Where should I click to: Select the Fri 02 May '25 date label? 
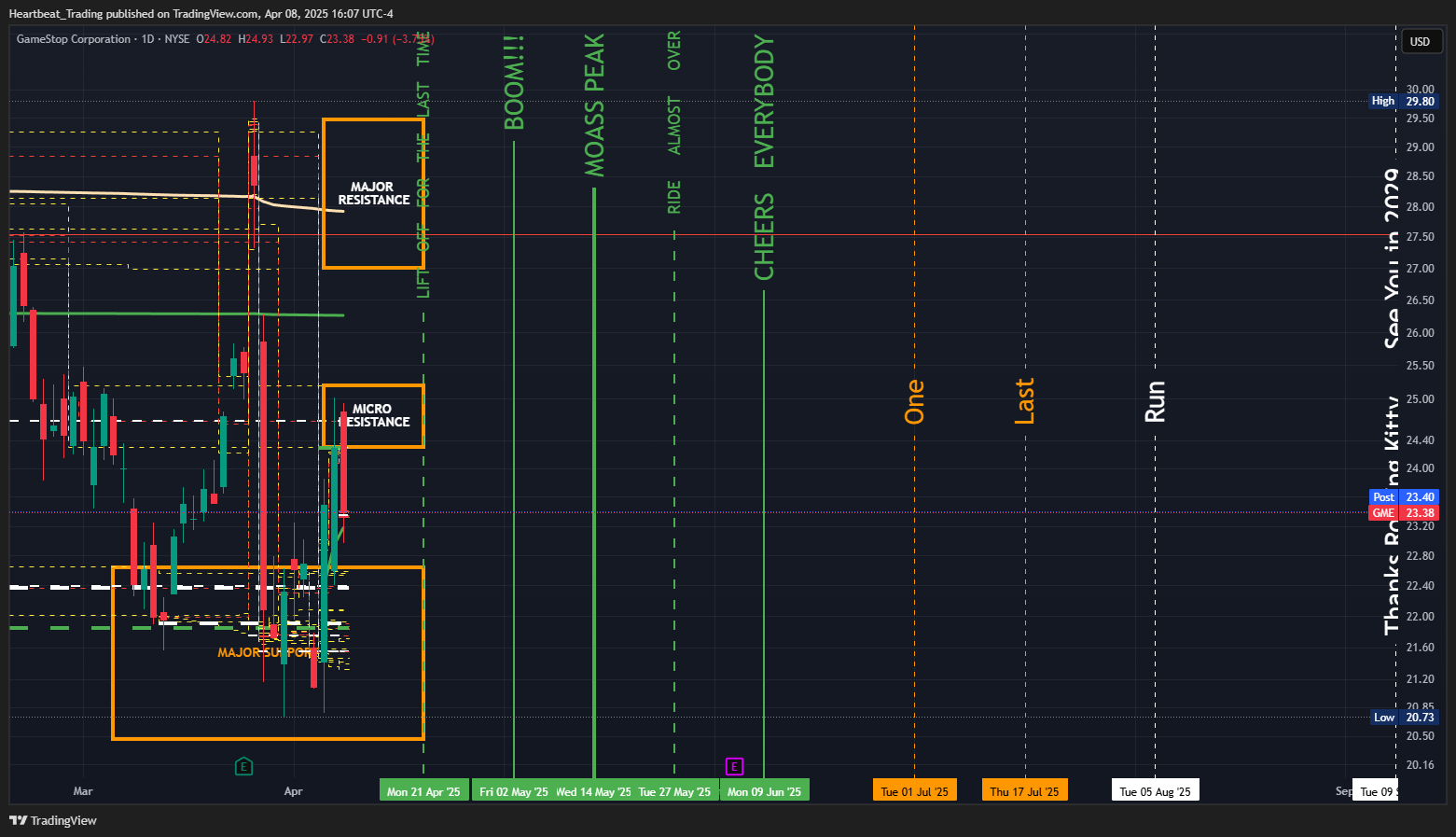tap(514, 791)
